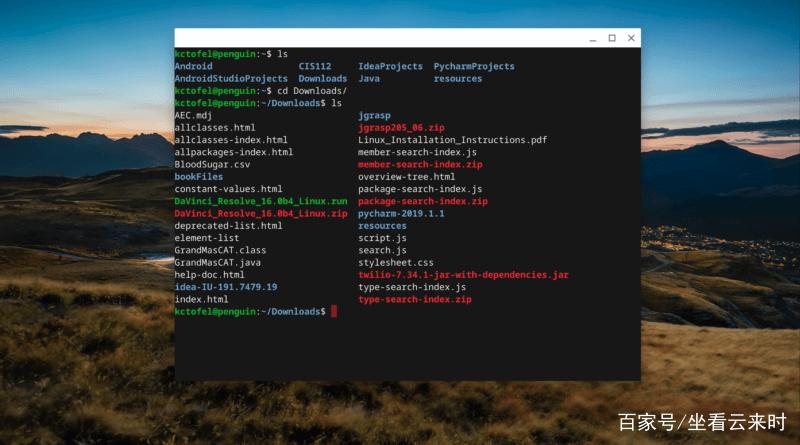Select the CIS112 directory name
The width and height of the screenshot is (800, 445).
[x=315, y=66]
